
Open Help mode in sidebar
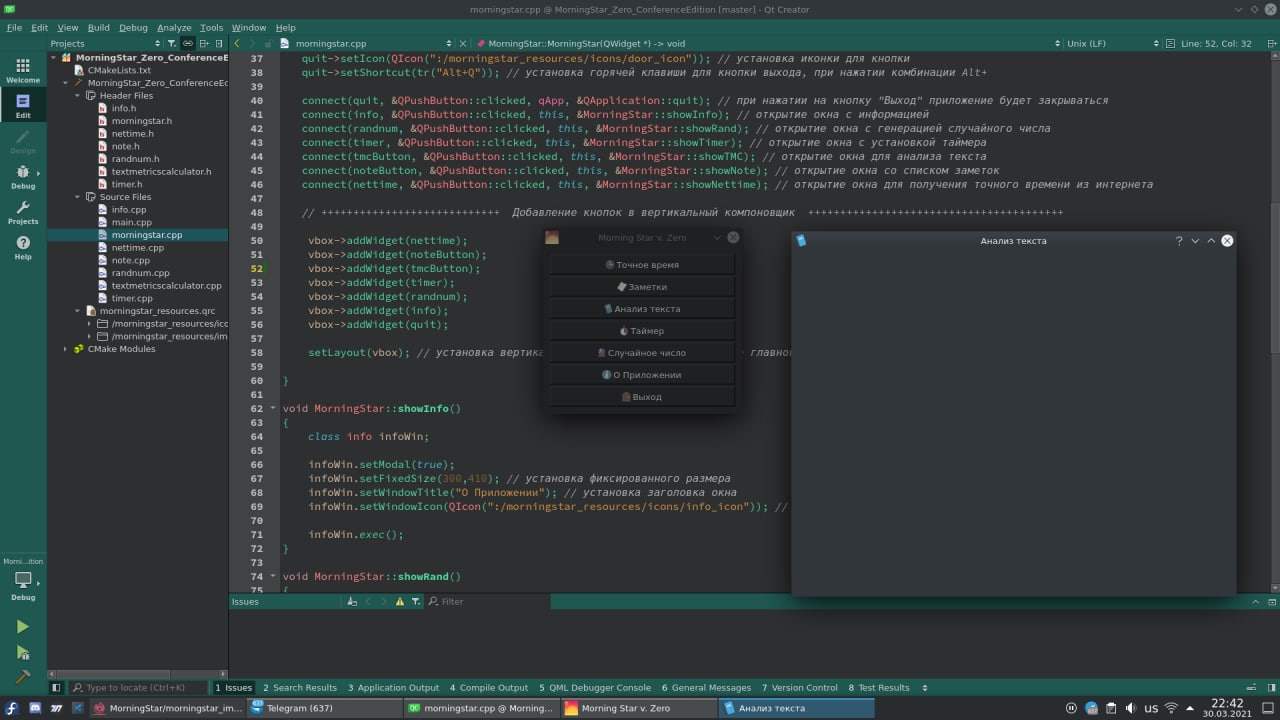click(x=23, y=247)
